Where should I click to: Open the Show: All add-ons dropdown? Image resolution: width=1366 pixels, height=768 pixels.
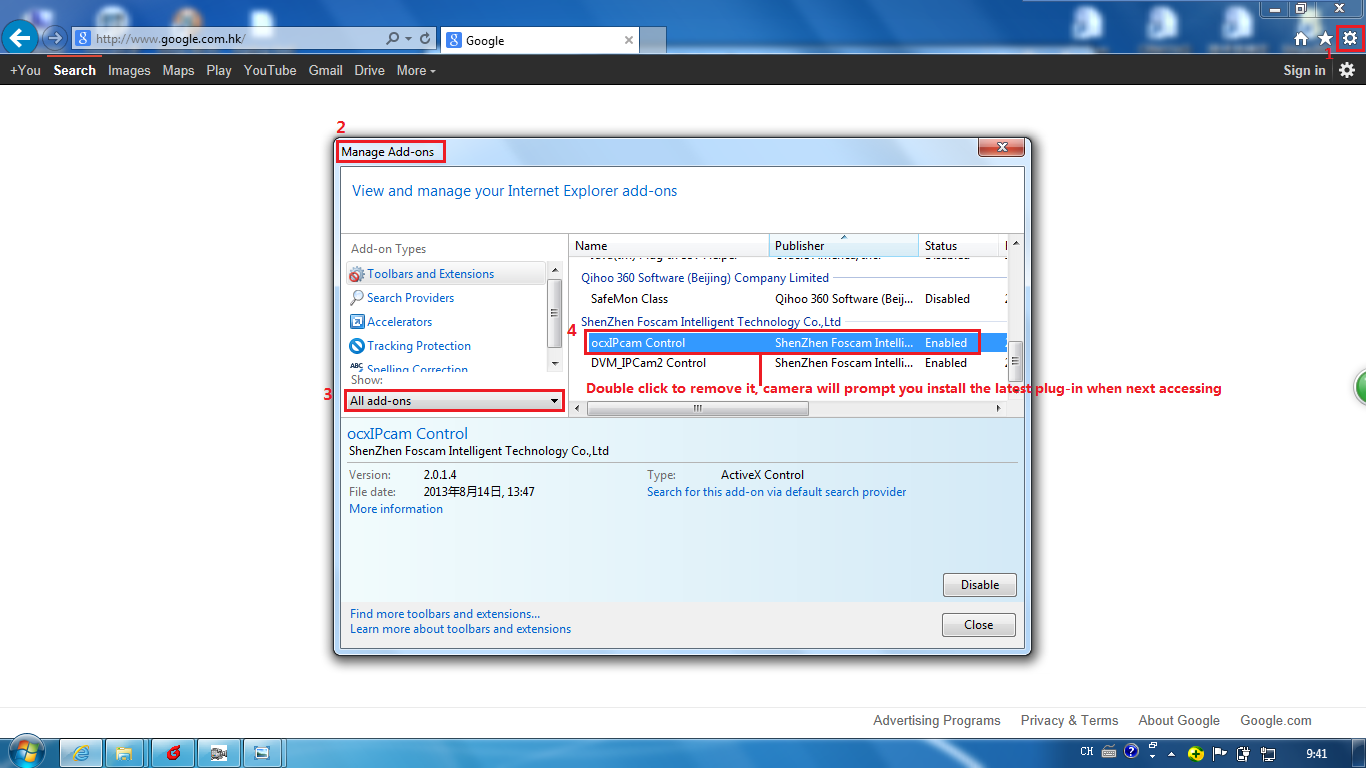click(x=454, y=401)
